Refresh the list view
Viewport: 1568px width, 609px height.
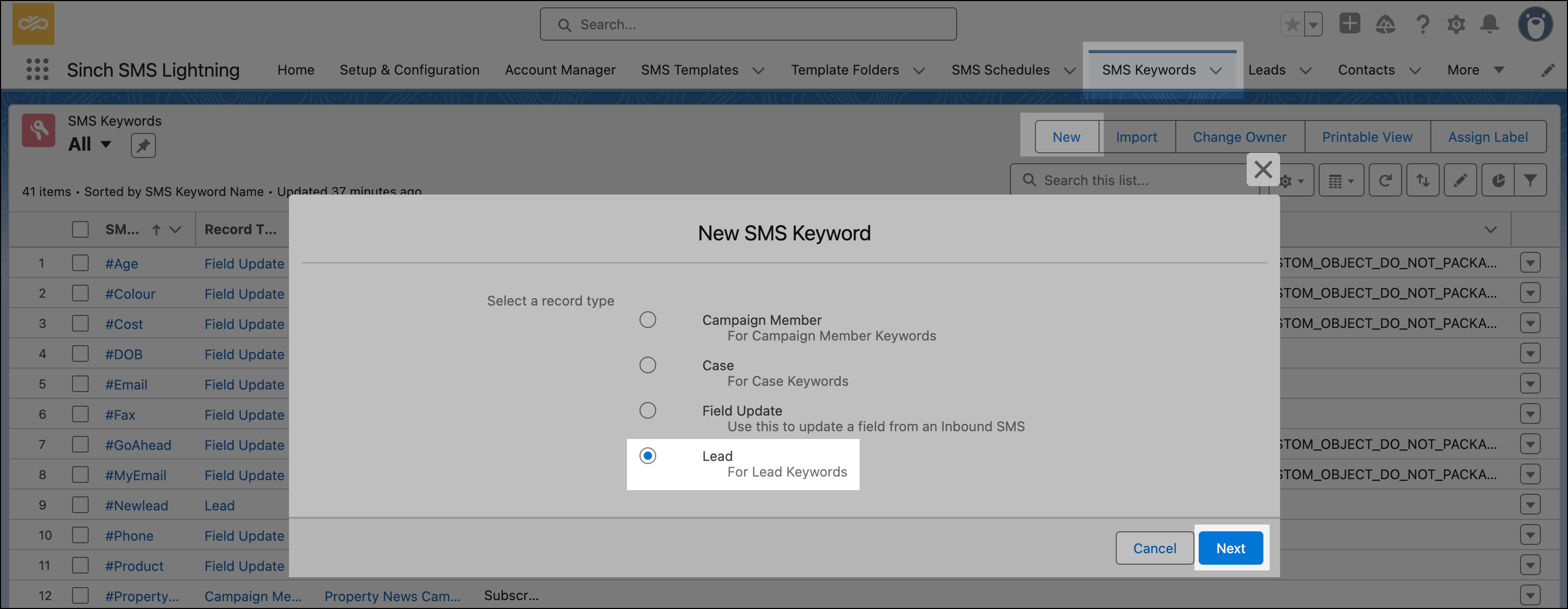click(x=1385, y=181)
